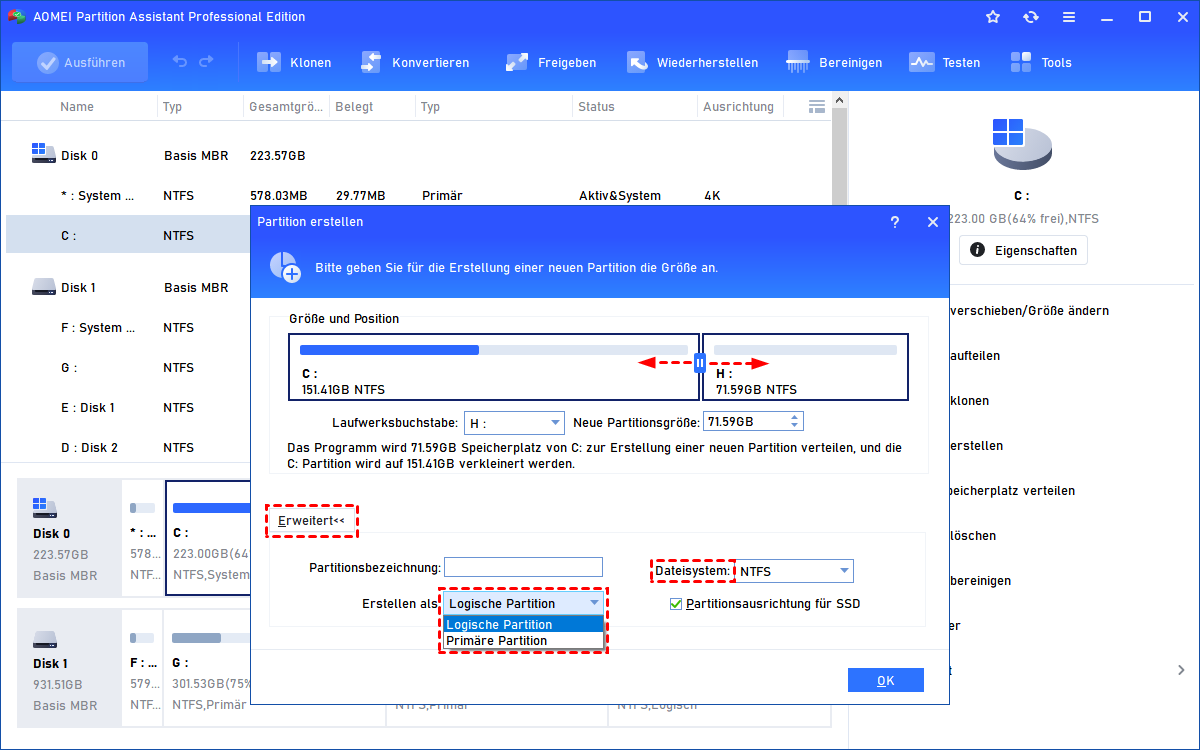Open the Wiederherstellen toolbar menu
The image size is (1200, 750).
tap(692, 62)
